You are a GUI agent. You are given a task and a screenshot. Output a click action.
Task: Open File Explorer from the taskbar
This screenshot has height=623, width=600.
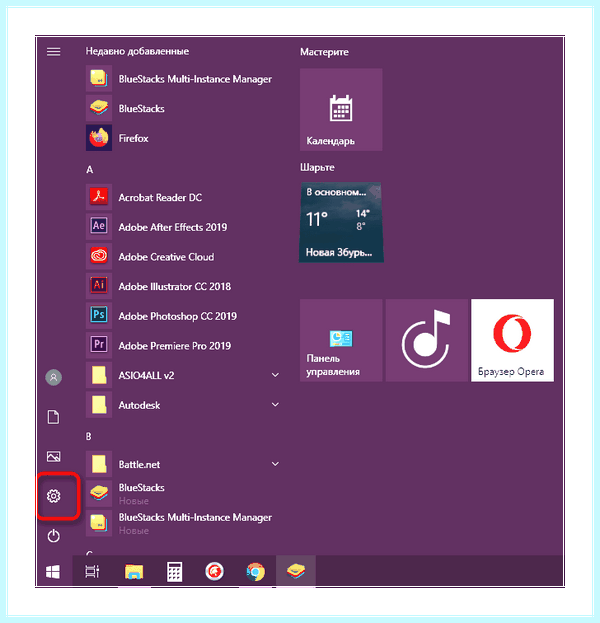point(134,572)
